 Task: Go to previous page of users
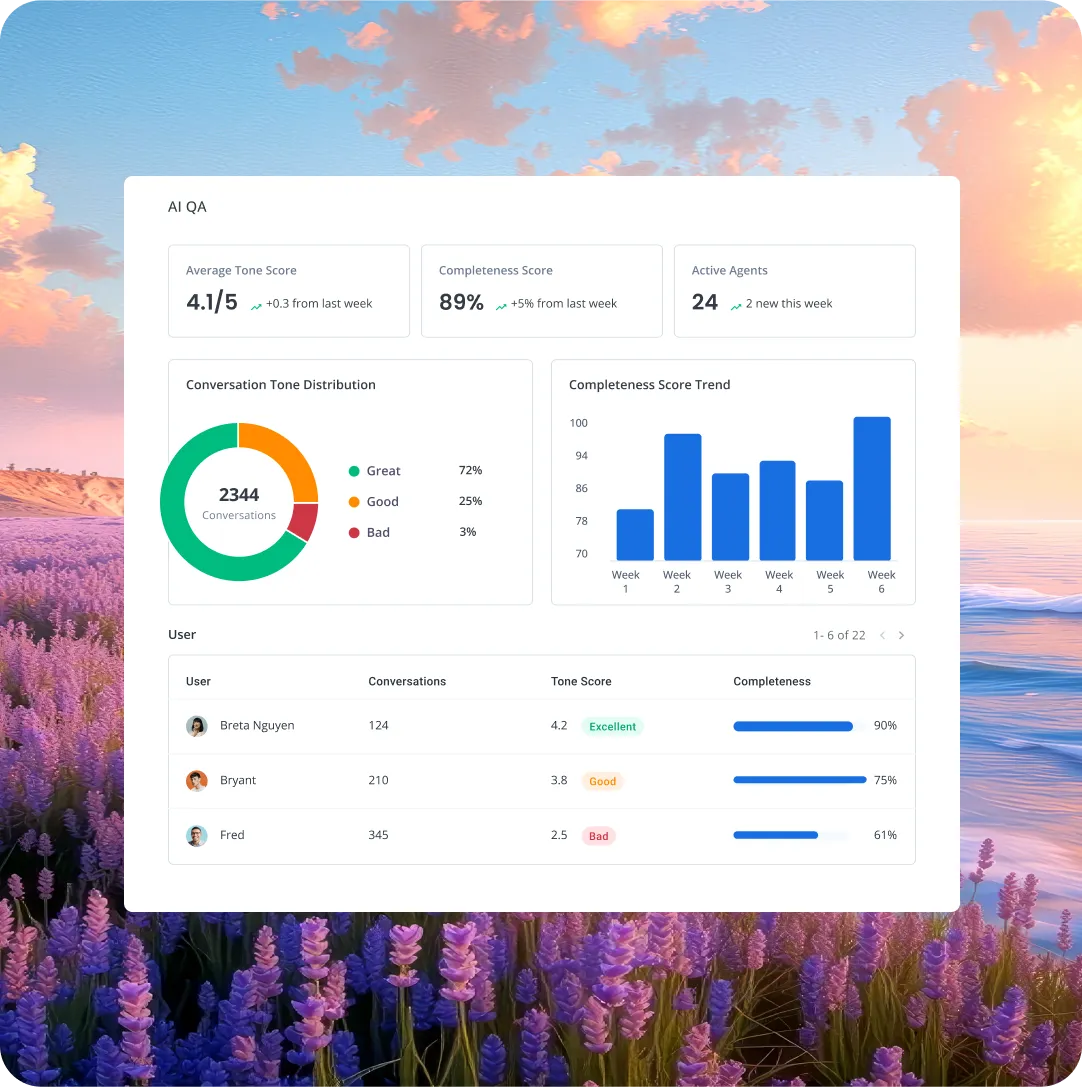pyautogui.click(x=882, y=635)
